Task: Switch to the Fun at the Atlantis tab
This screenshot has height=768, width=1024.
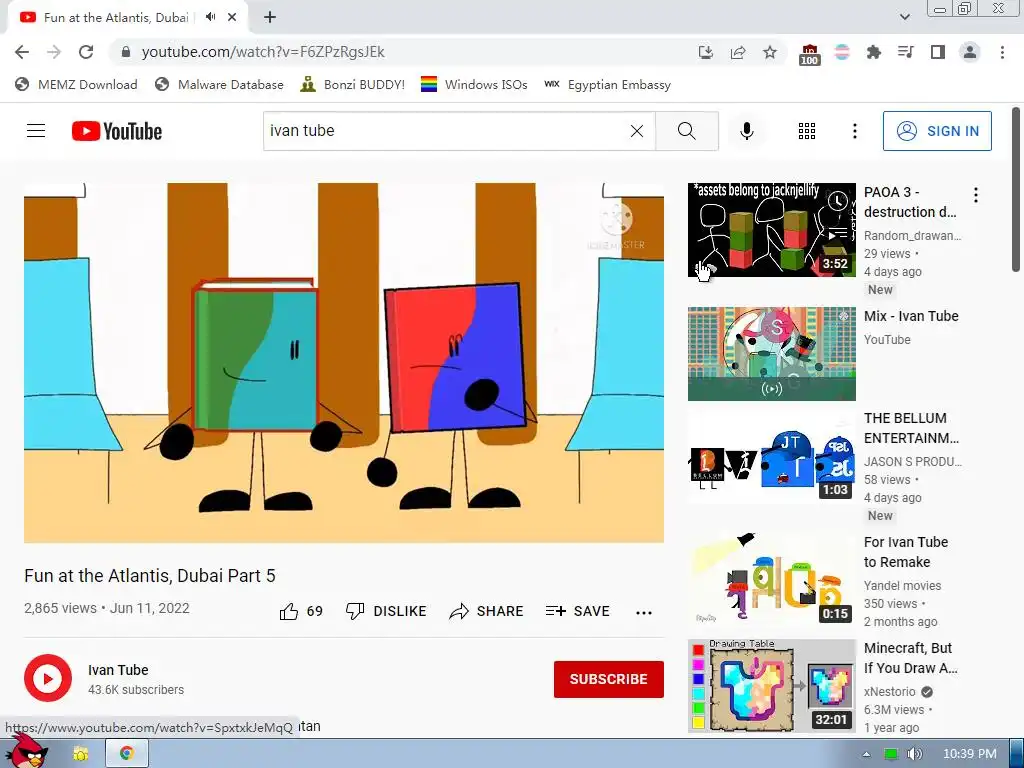Action: point(116,18)
